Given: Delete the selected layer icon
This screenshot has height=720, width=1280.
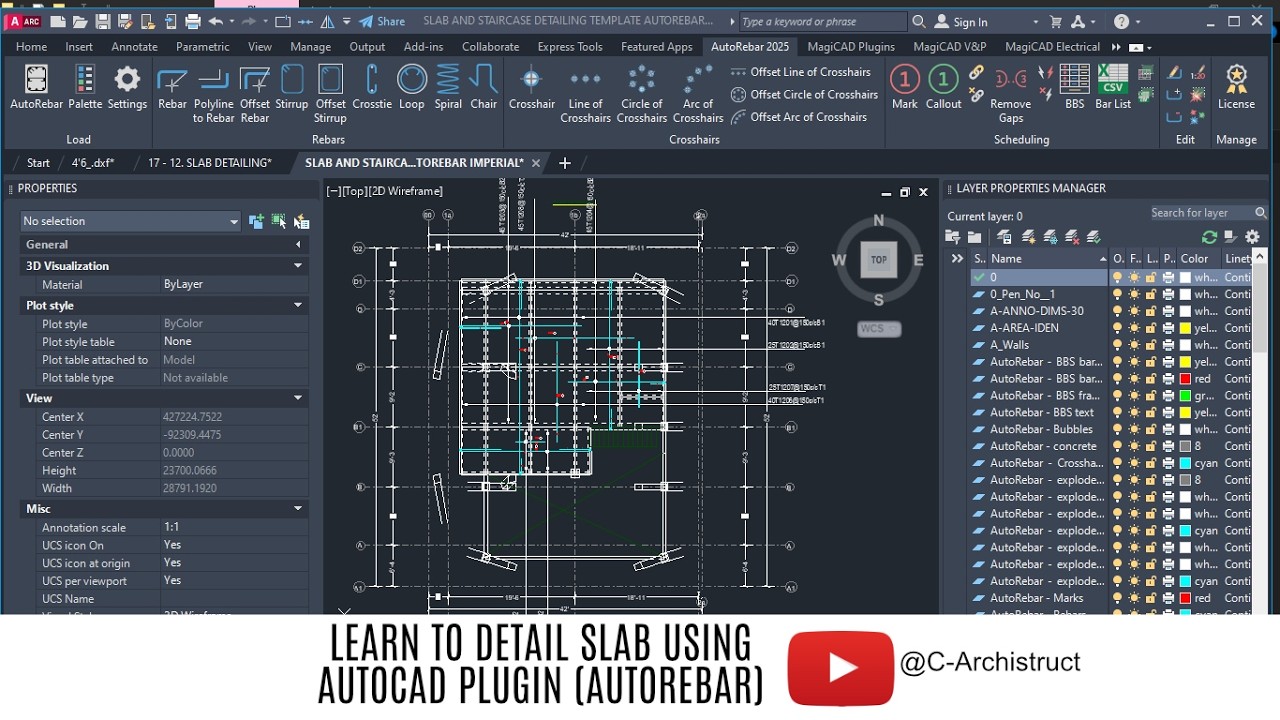Looking at the screenshot, I should [1072, 237].
